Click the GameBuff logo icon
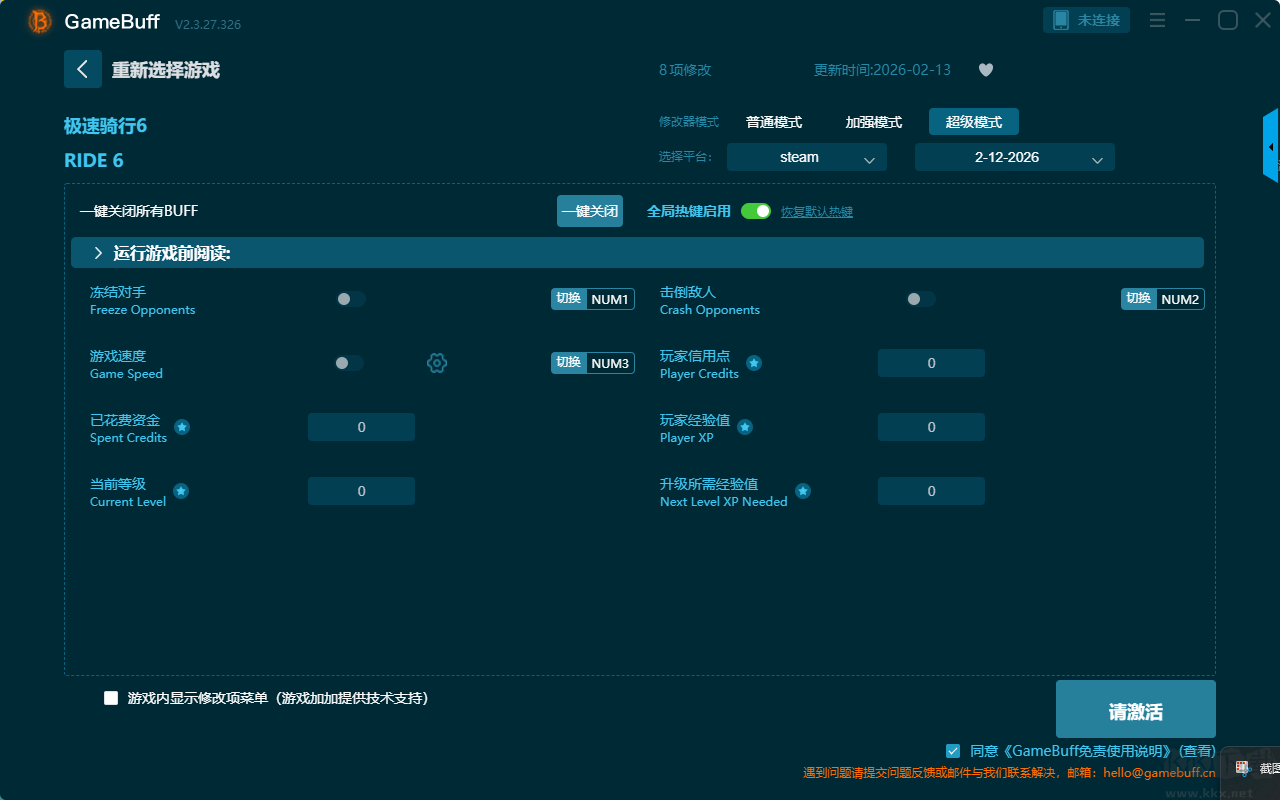1280x800 pixels. [40, 21]
